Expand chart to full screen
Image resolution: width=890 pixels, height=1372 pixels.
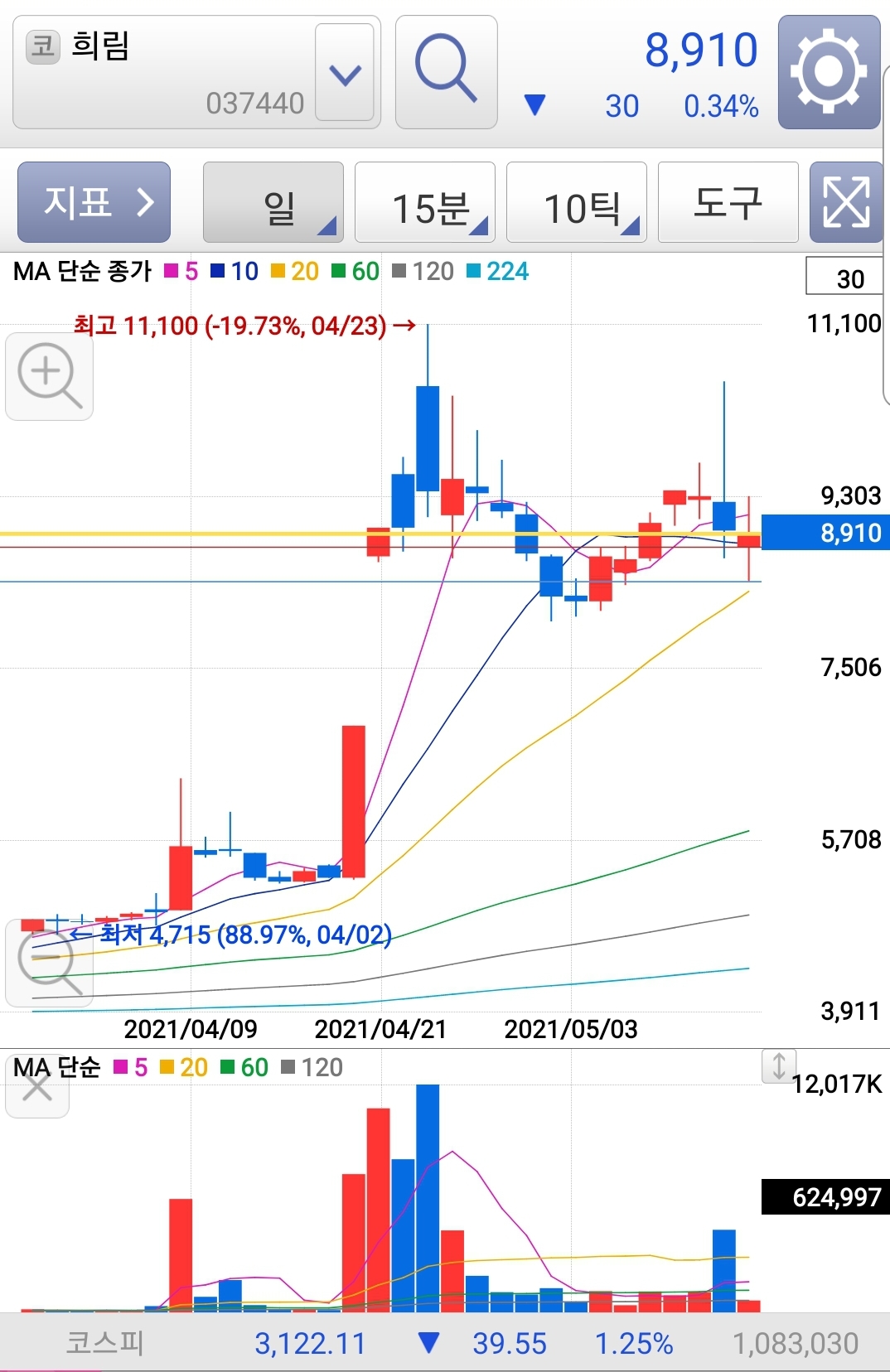(x=846, y=202)
